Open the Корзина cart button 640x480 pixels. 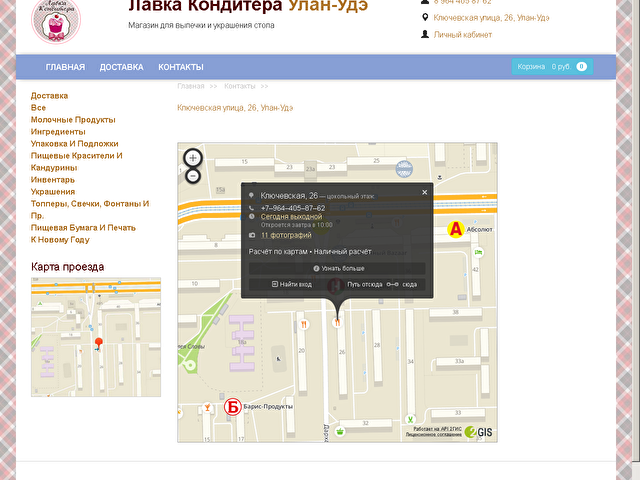[x=552, y=67]
